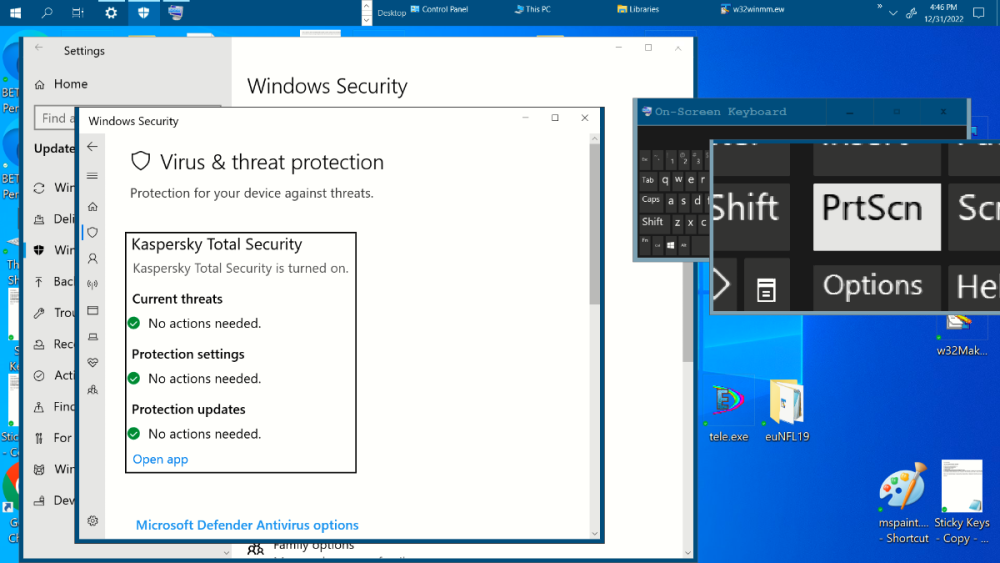Click the Find a setting search box
The width and height of the screenshot is (1000, 563).
click(55, 118)
